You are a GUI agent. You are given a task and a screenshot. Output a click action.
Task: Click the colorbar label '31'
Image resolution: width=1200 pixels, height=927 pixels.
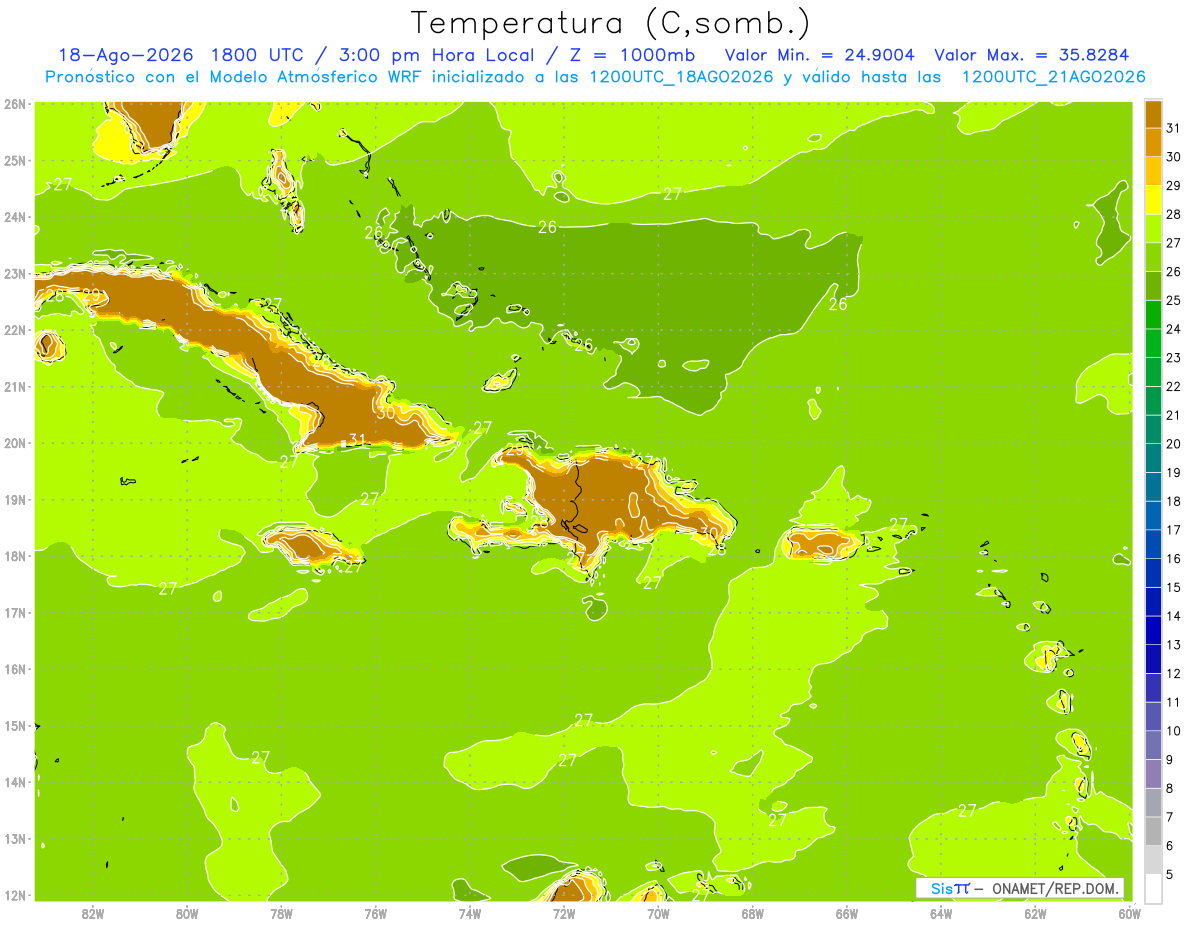[x=1173, y=128]
